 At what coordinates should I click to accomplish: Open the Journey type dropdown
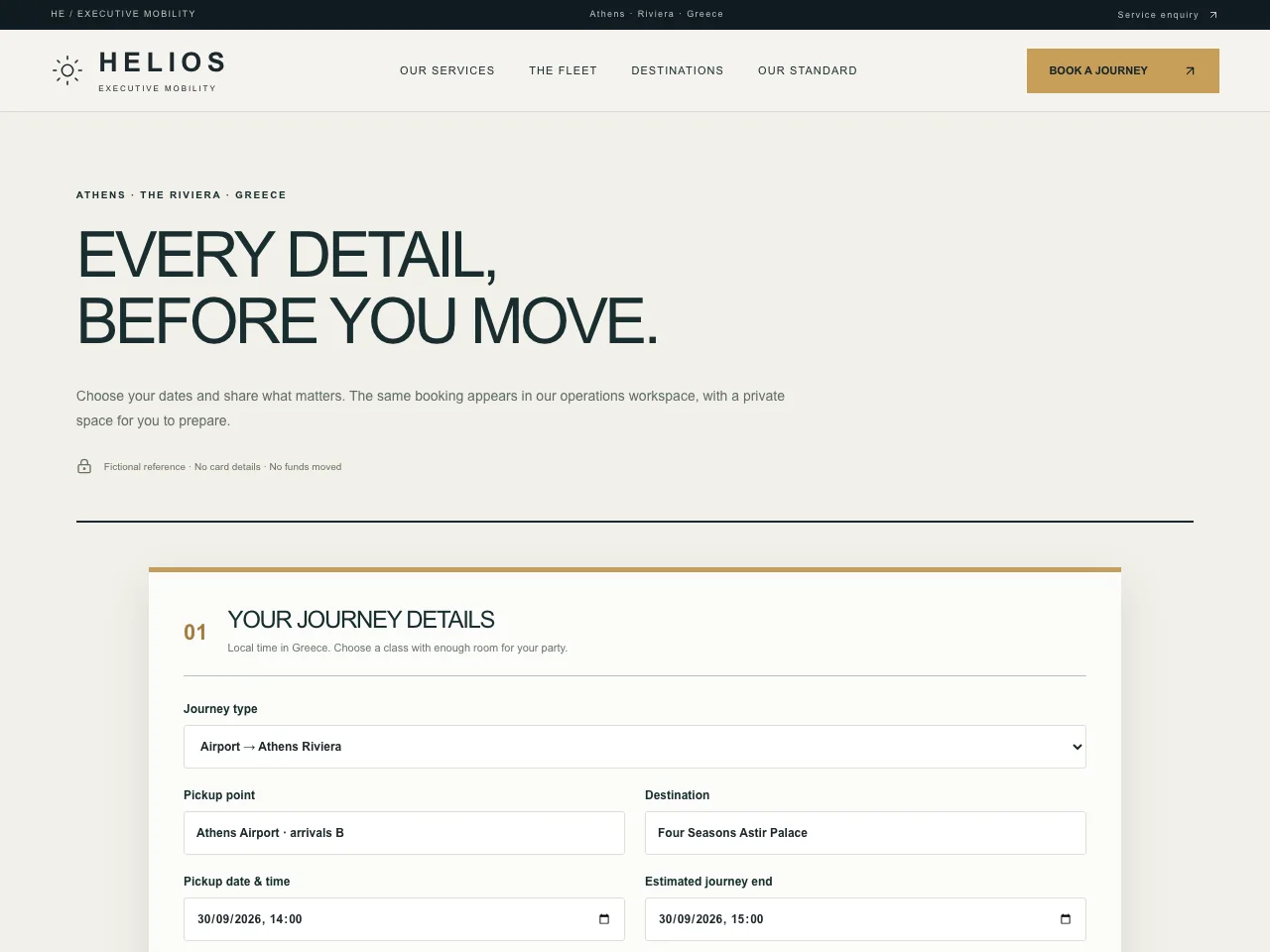(x=635, y=747)
